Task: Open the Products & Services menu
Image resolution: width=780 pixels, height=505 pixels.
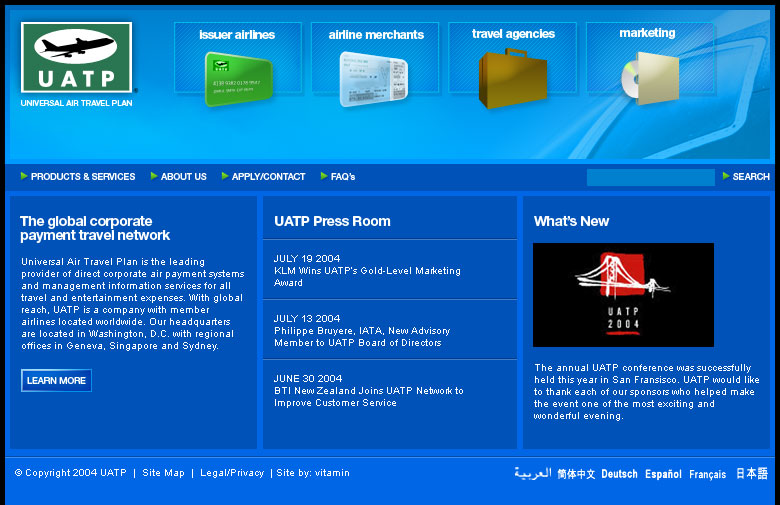Action: click(82, 177)
